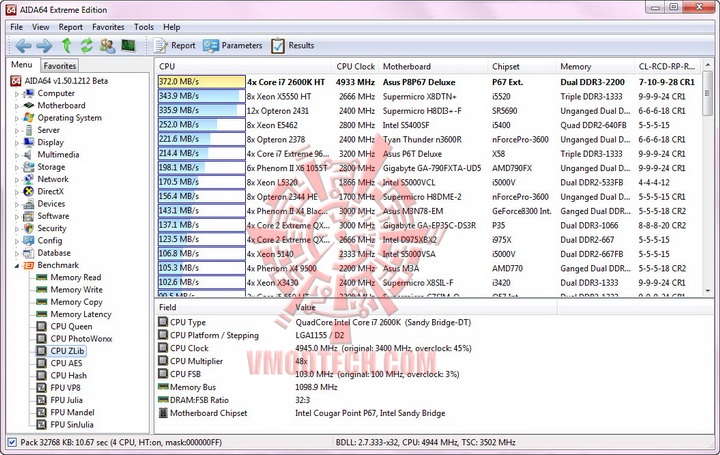Select the Network tree icon
The width and height of the screenshot is (720, 455).
29,179
